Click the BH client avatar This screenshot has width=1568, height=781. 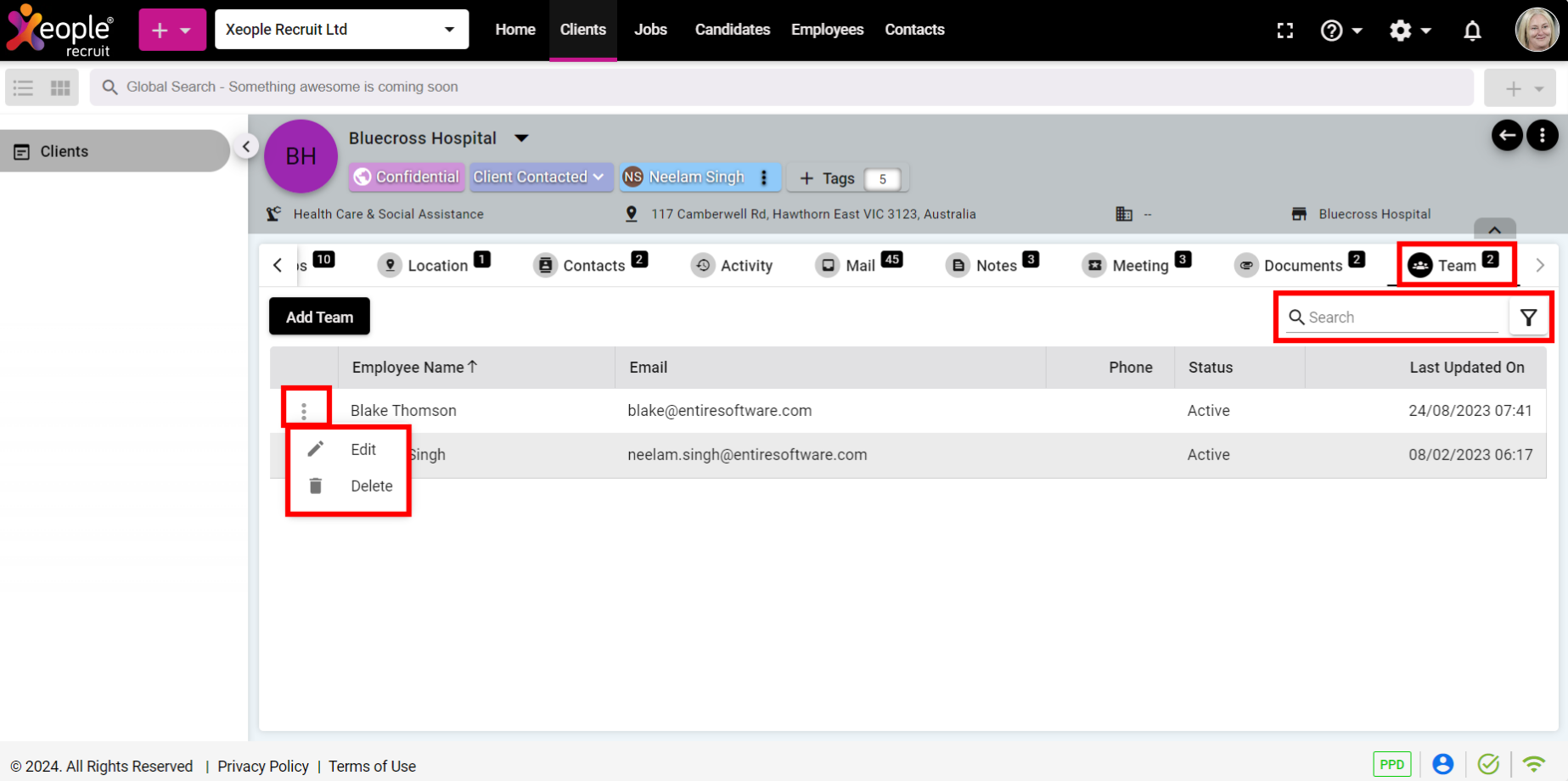(301, 156)
